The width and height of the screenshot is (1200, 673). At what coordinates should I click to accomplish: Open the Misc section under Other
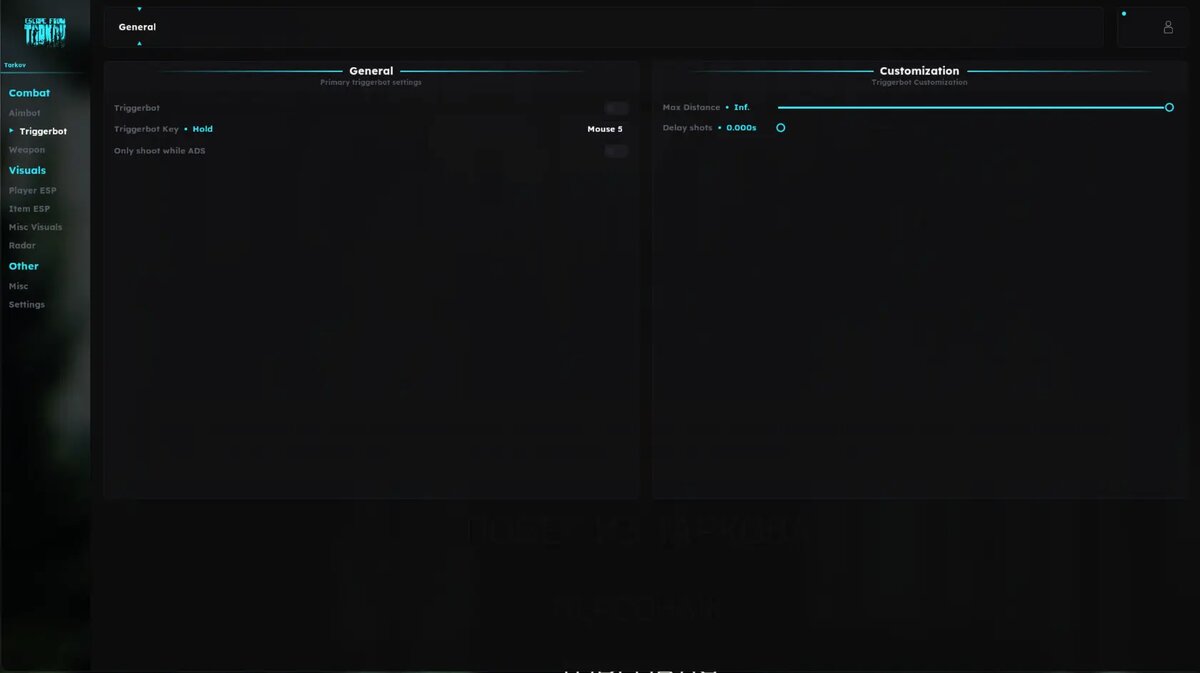19,286
